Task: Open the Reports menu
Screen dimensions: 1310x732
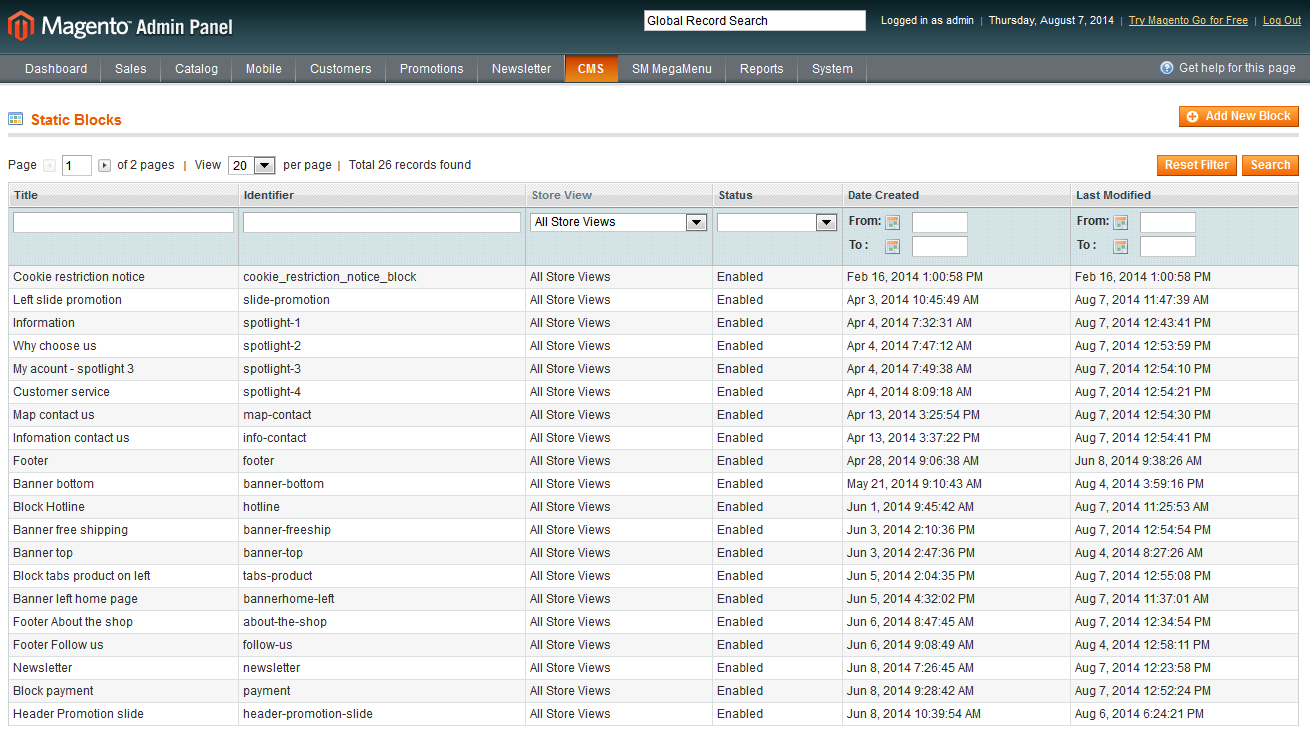Action: [x=762, y=69]
